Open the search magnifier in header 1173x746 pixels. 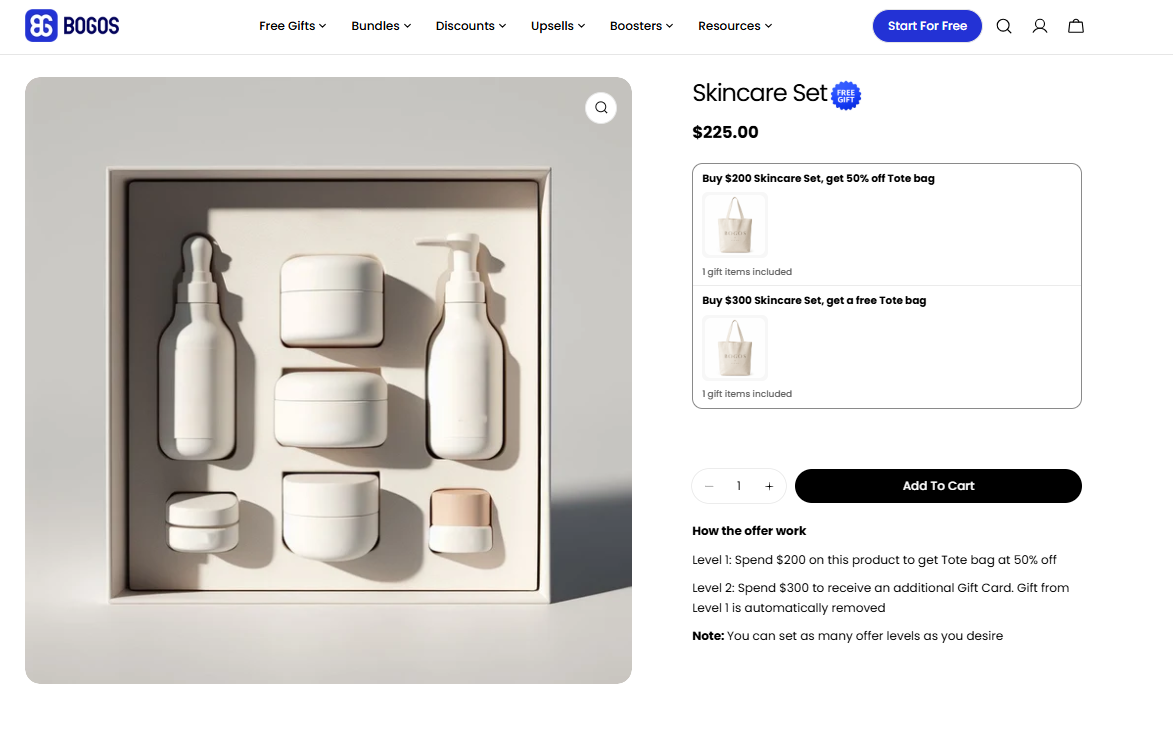1004,26
